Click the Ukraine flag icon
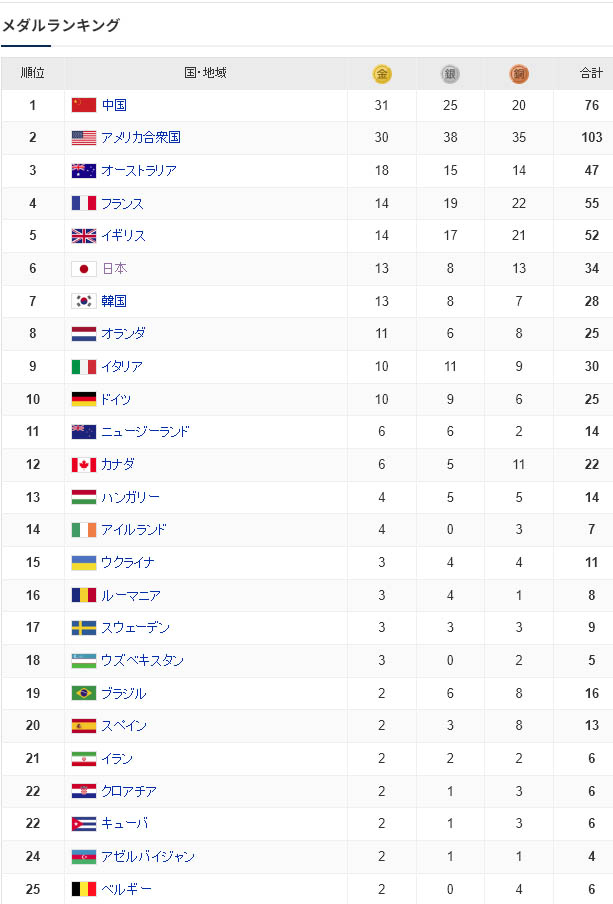 click(x=84, y=562)
